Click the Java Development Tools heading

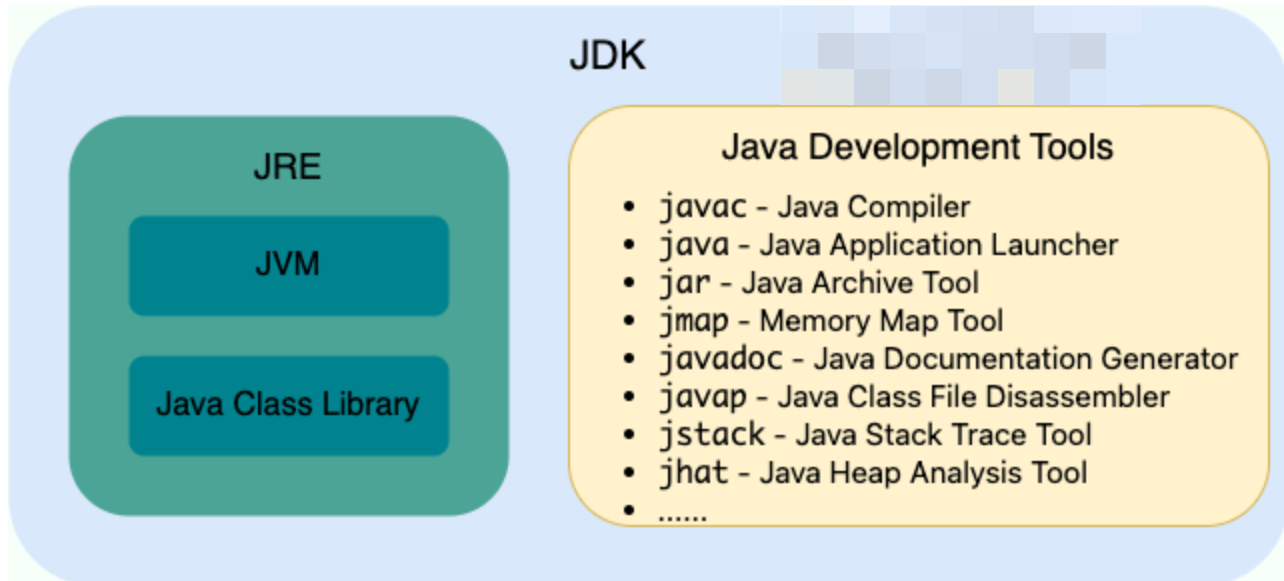click(916, 148)
